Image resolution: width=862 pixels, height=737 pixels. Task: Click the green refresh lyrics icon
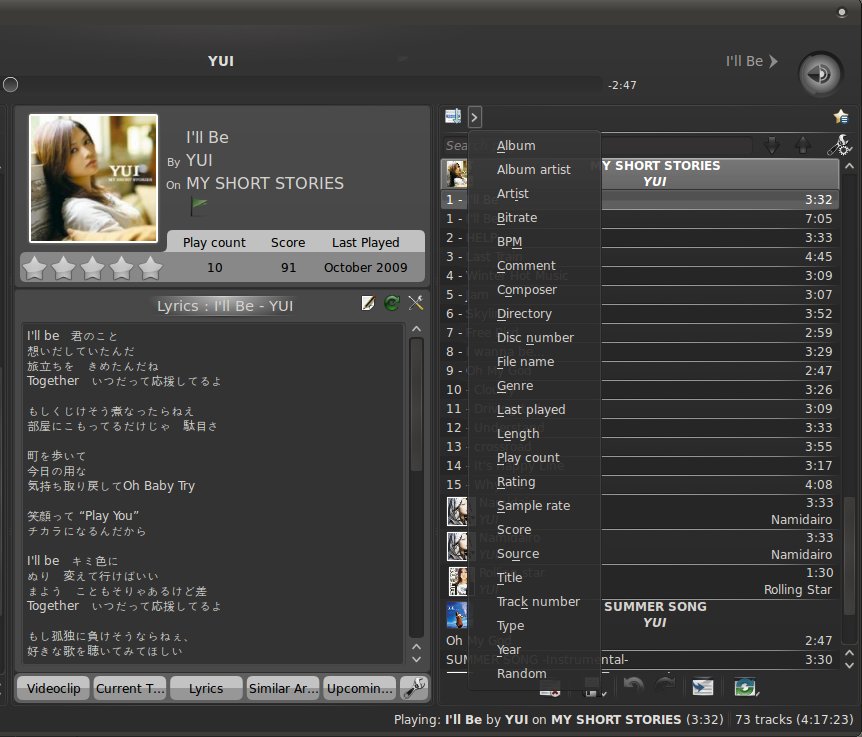(x=392, y=303)
